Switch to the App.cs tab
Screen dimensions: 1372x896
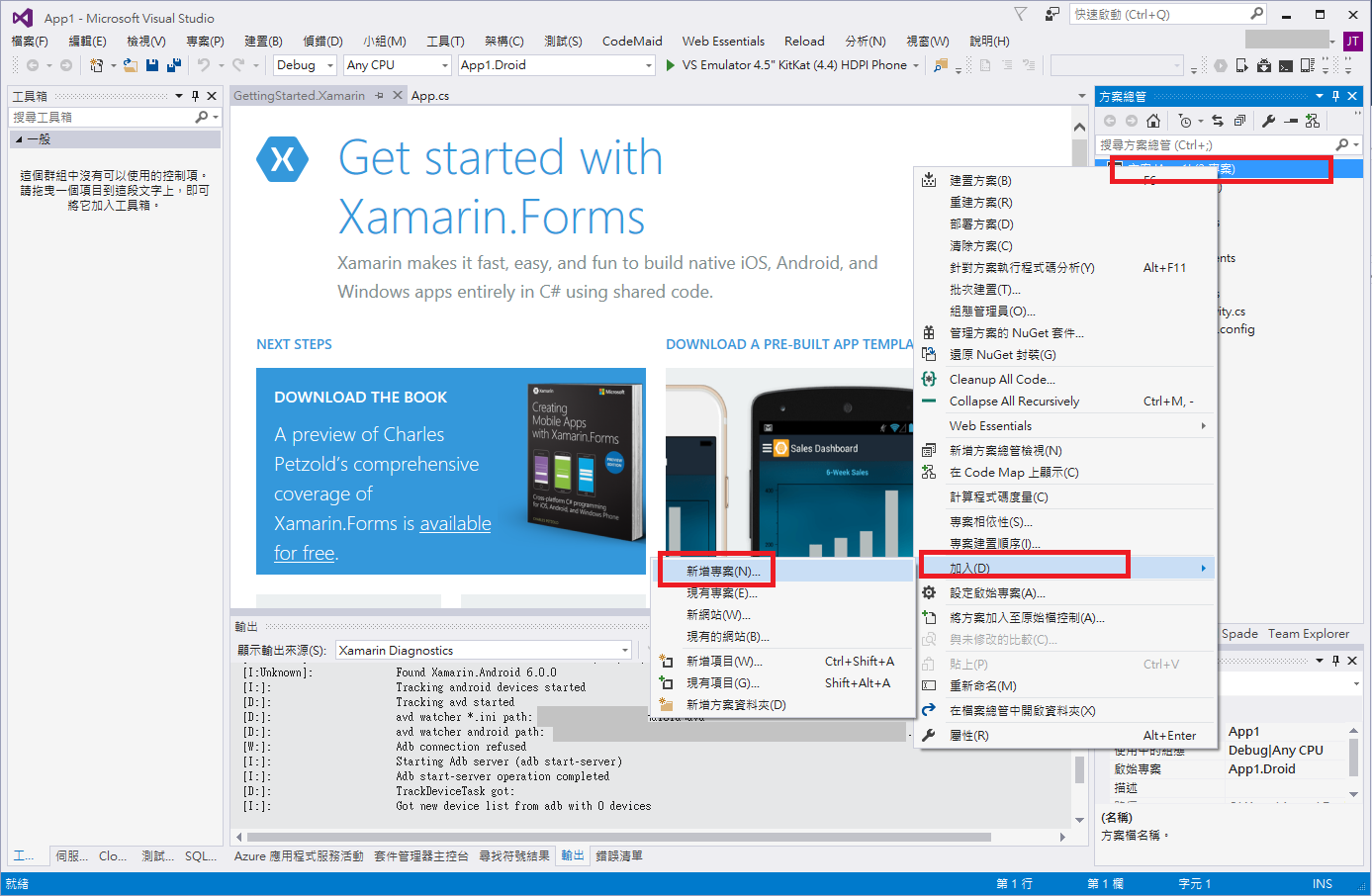click(x=430, y=96)
